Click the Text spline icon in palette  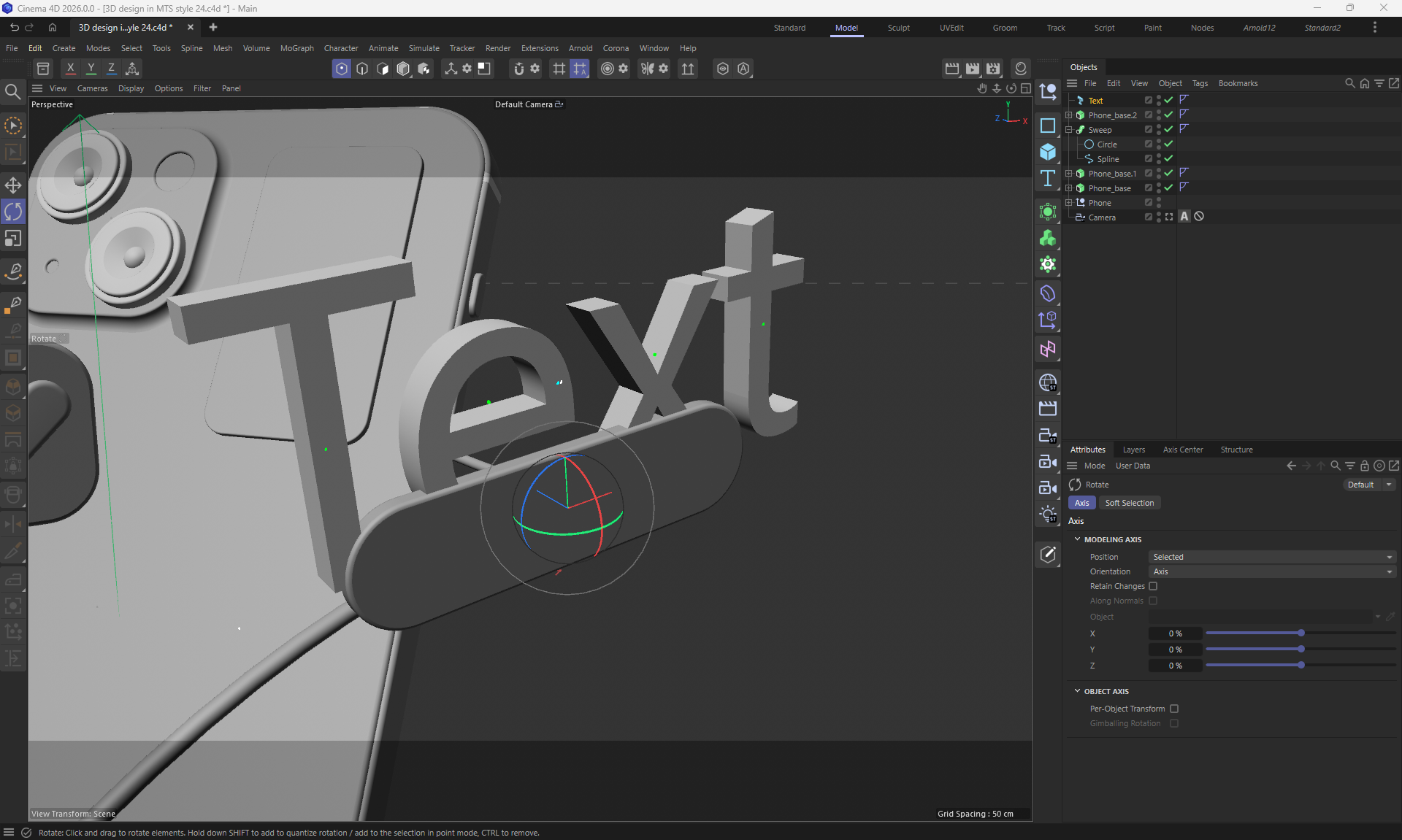click(x=1048, y=179)
